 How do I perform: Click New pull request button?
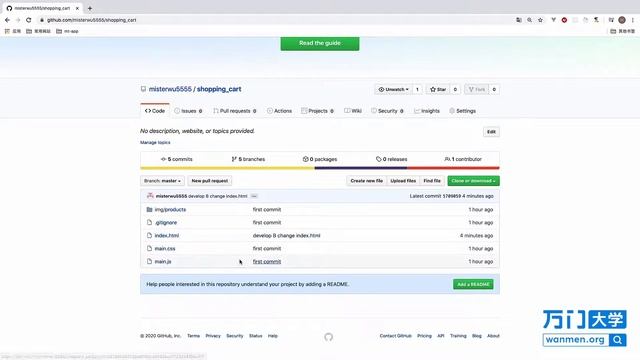tap(210, 181)
